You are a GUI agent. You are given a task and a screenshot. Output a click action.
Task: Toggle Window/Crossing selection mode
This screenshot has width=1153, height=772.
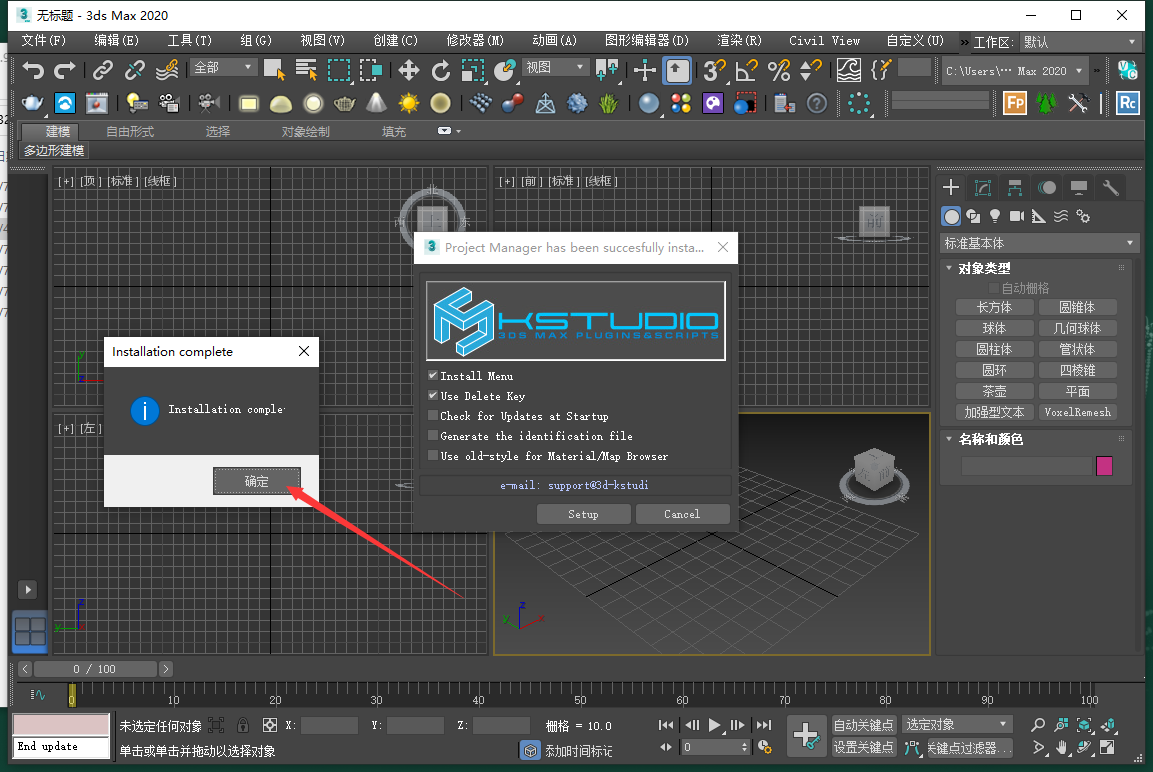click(371, 71)
